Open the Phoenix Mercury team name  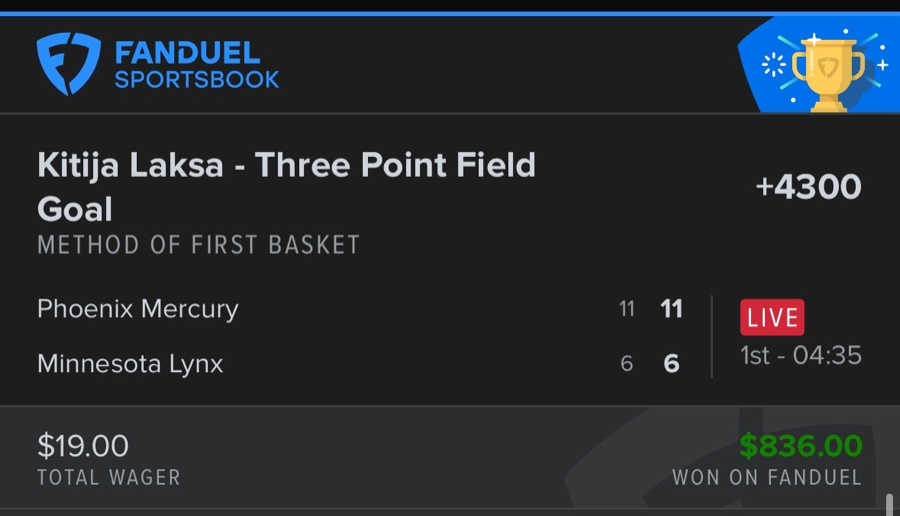(138, 309)
